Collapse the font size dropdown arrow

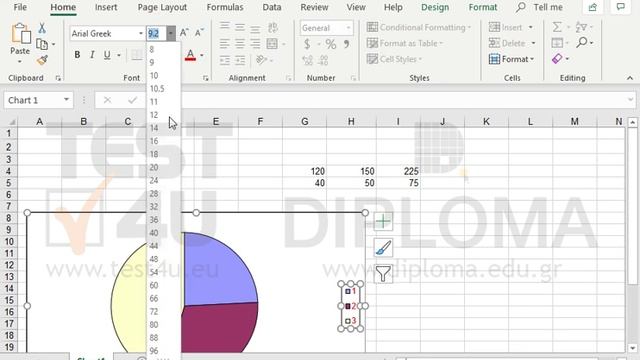click(x=171, y=33)
